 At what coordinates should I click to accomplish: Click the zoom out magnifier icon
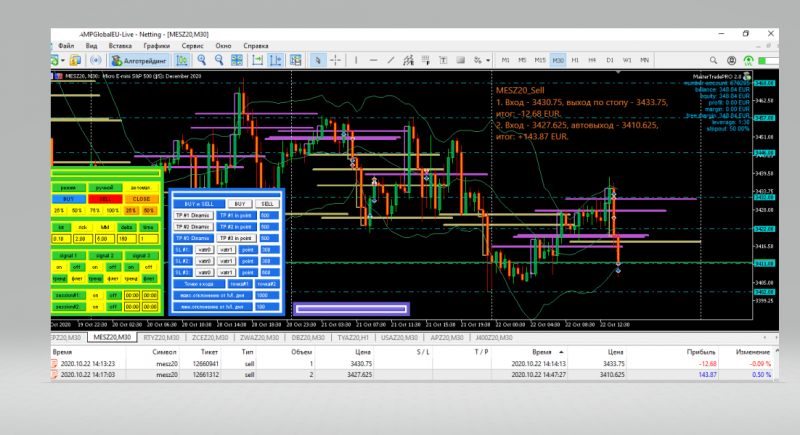tap(219, 61)
